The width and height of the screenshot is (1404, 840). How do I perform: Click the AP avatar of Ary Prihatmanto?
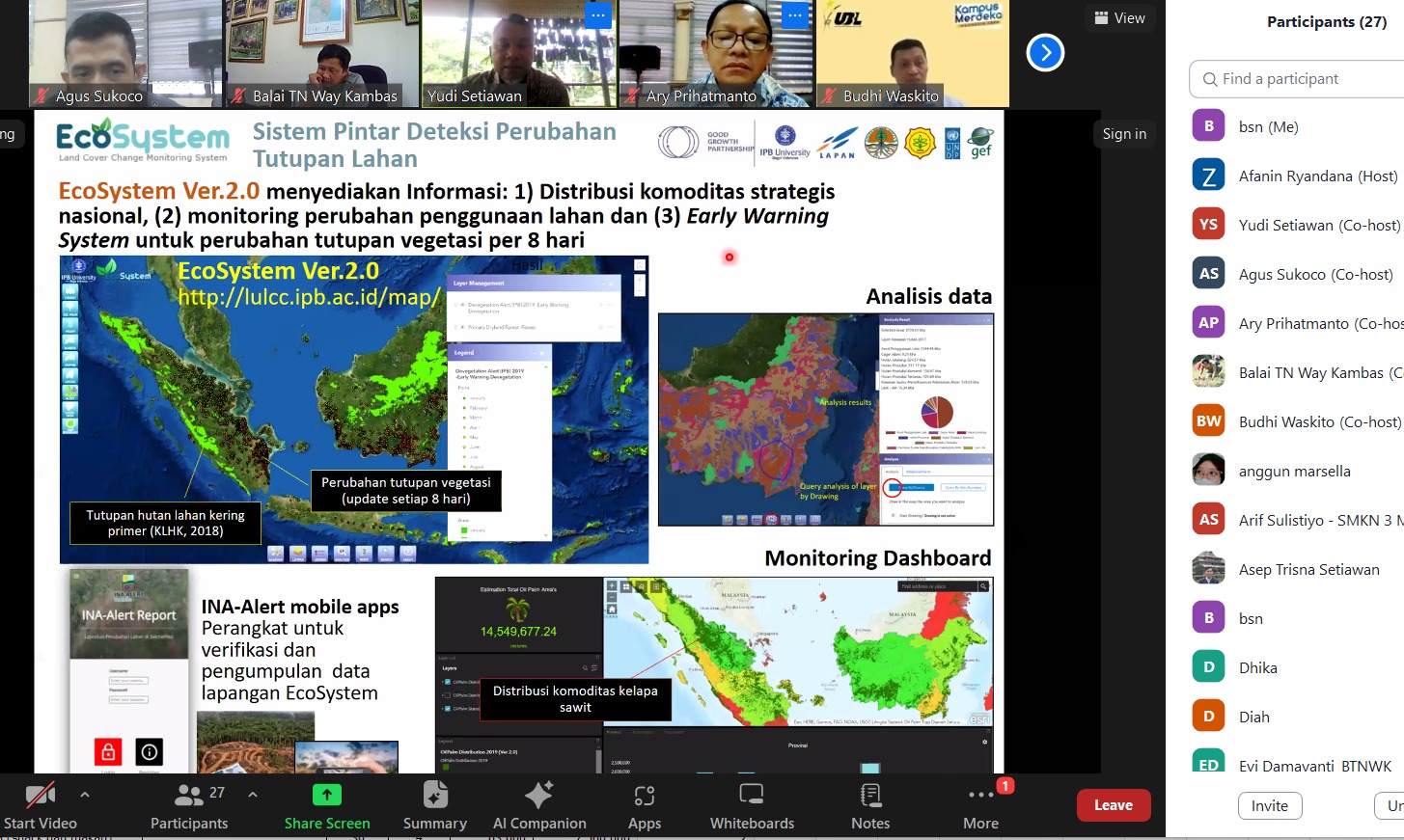pyautogui.click(x=1209, y=323)
